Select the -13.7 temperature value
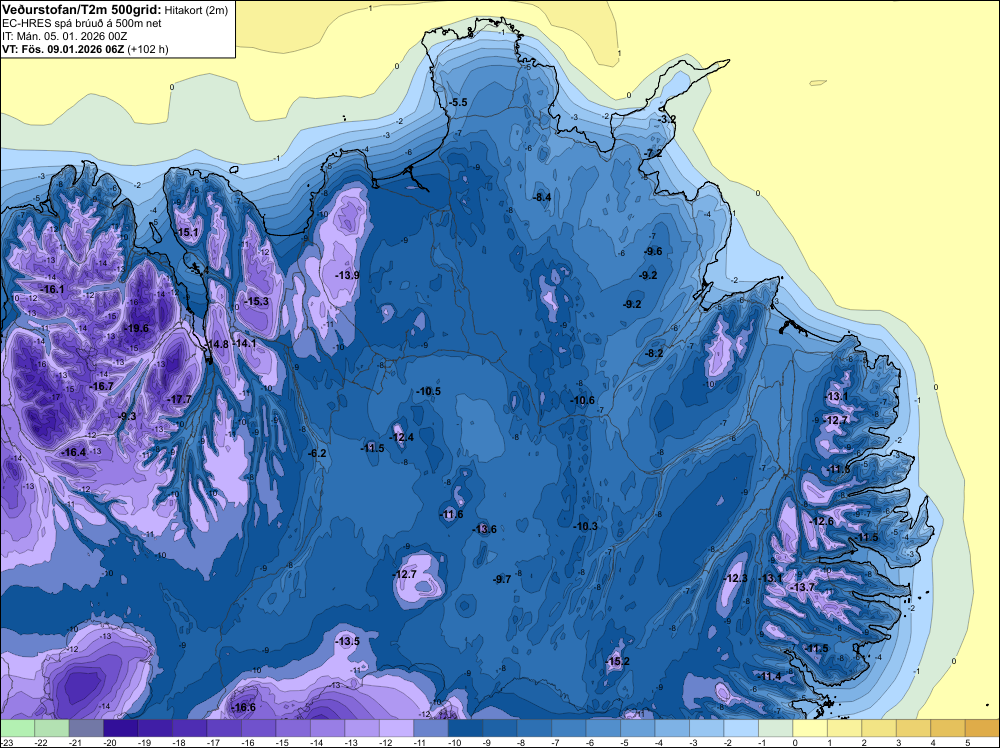This screenshot has height=748, width=1000. (x=802, y=587)
